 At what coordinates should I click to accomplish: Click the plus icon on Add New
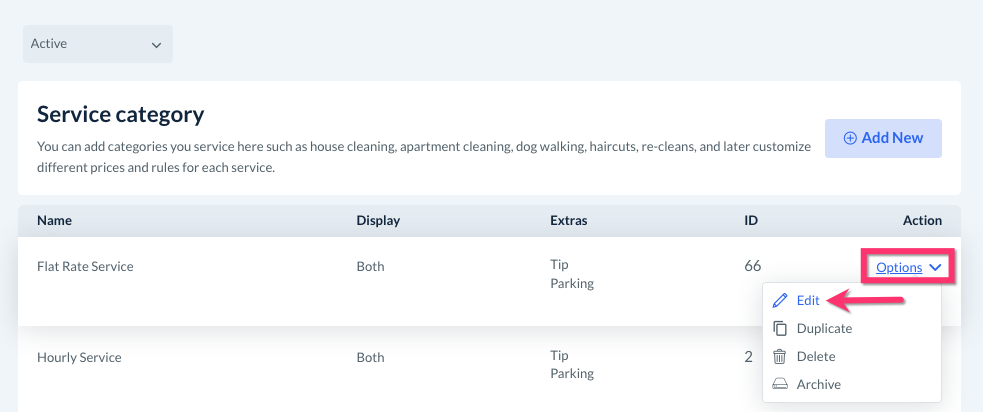tap(850, 138)
